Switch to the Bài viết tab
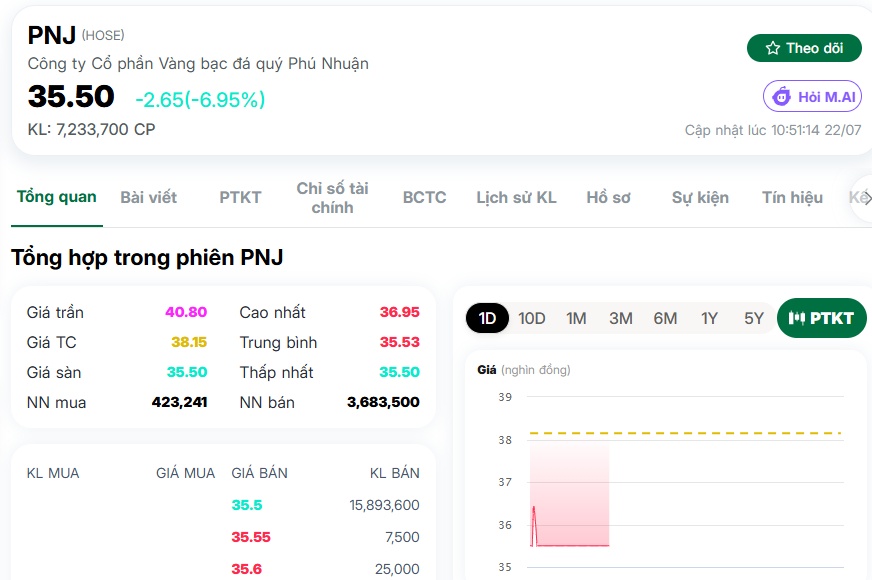 148,197
